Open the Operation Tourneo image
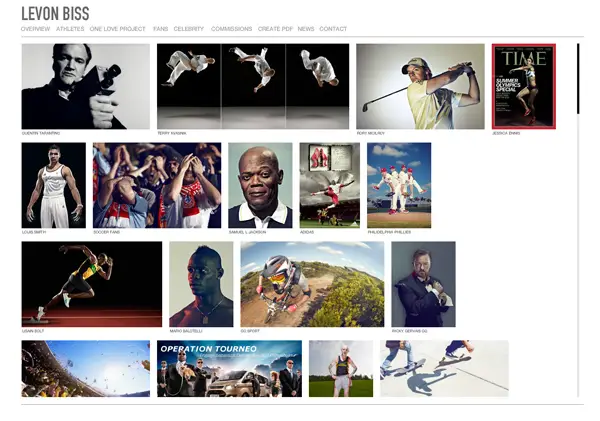This screenshot has height=421, width=600. [x=229, y=368]
